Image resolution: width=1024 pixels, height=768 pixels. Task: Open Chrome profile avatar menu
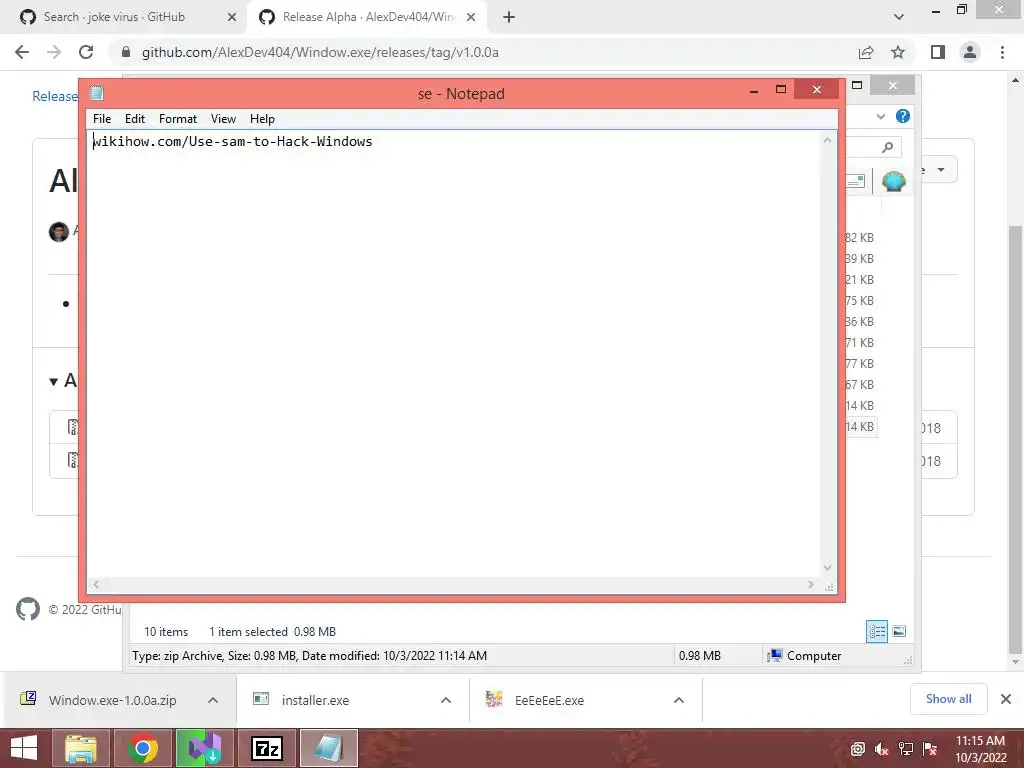pos(970,52)
